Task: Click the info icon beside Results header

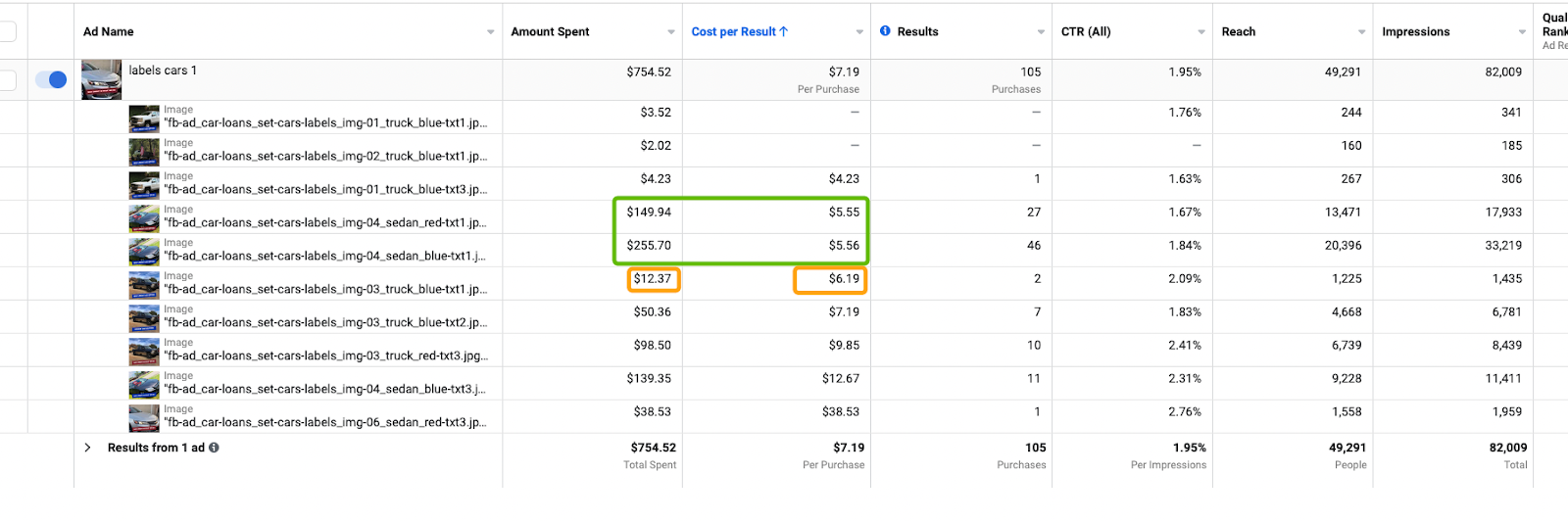Action: pos(885,31)
